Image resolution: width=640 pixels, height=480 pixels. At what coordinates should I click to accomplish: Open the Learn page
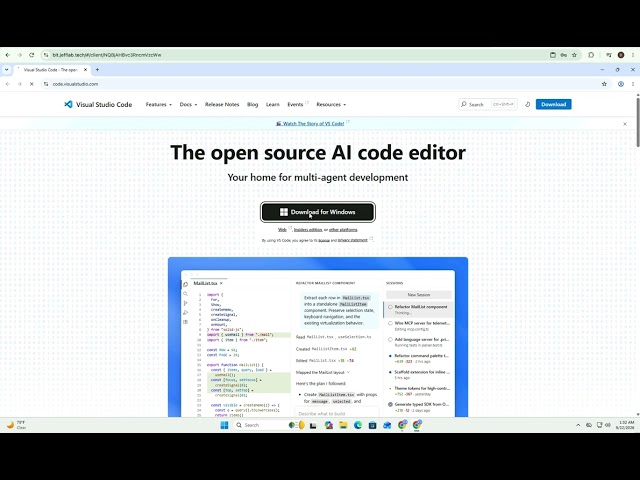coord(273,104)
